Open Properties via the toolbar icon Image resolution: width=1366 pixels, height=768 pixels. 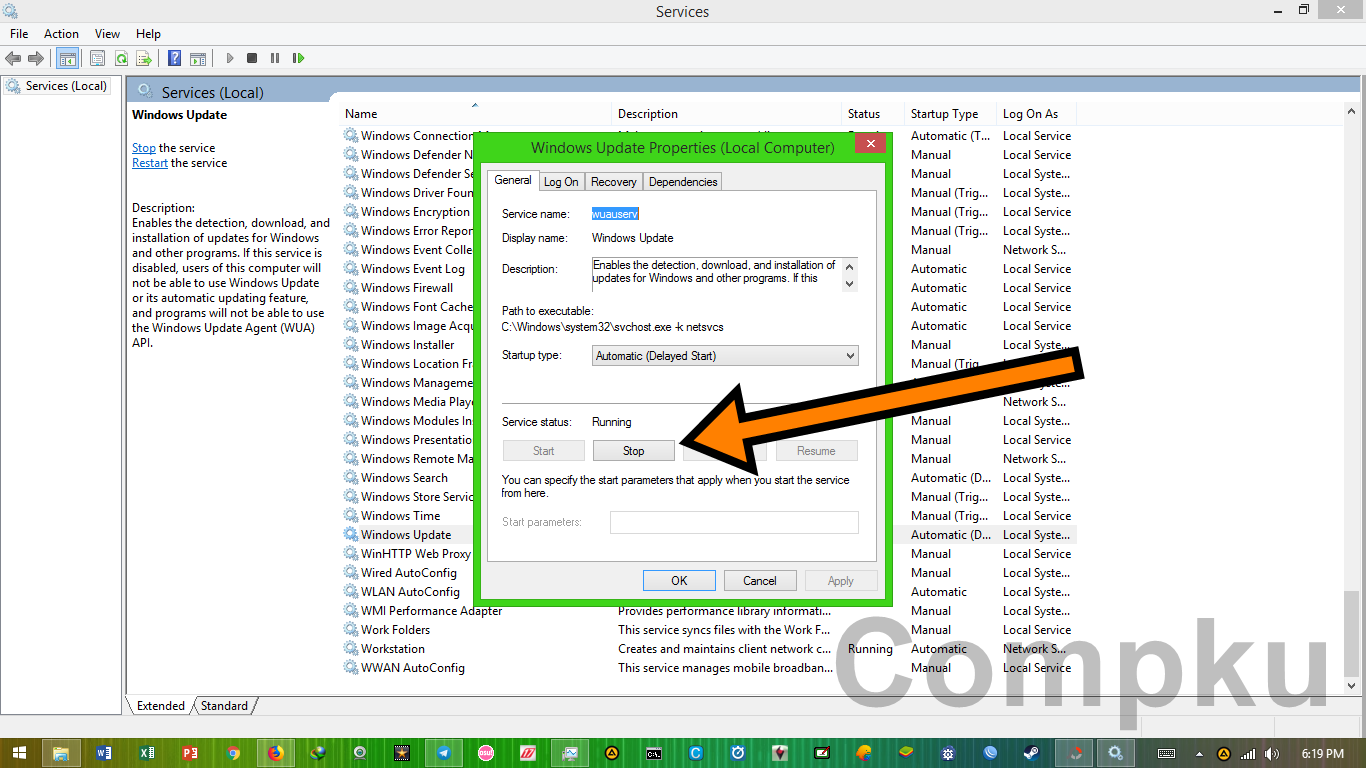click(97, 58)
